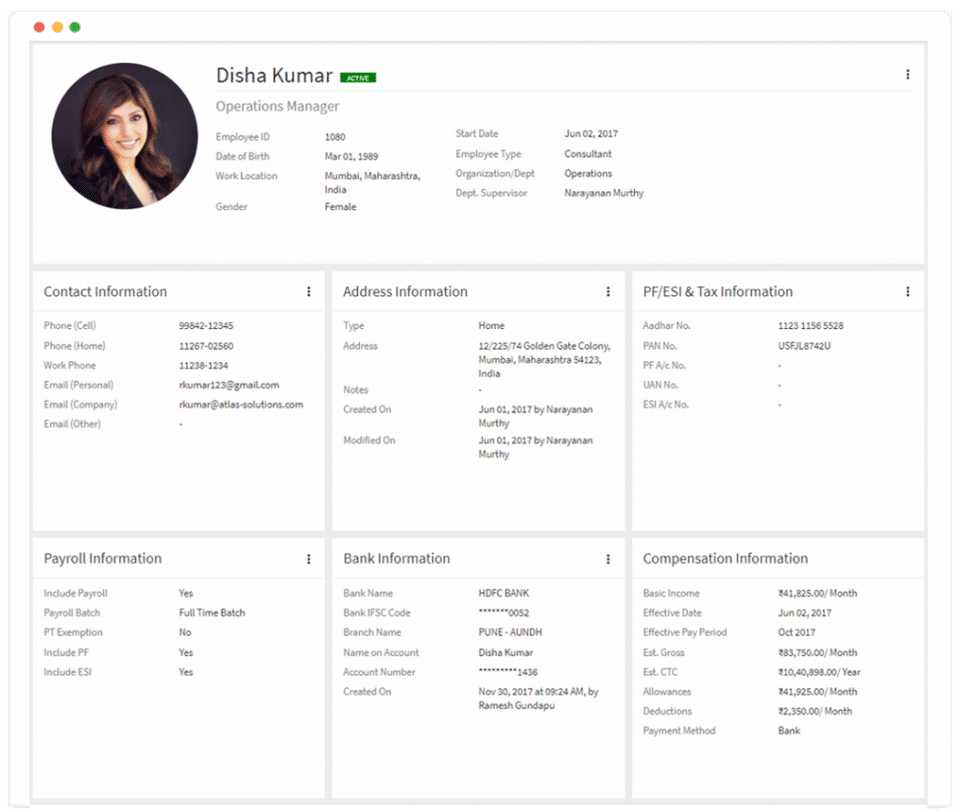960x812 pixels.
Task: Open the profile header kebab menu
Action: pos(907,75)
